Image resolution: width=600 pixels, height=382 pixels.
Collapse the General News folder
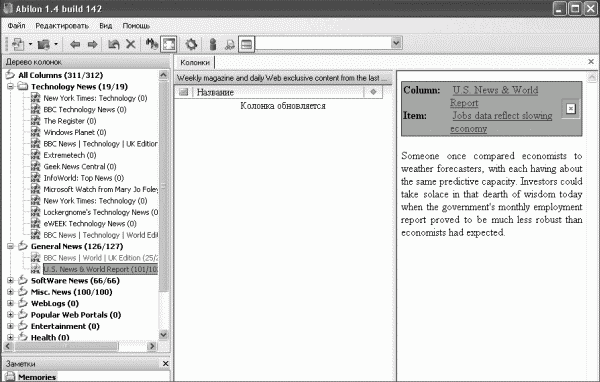click(x=10, y=246)
